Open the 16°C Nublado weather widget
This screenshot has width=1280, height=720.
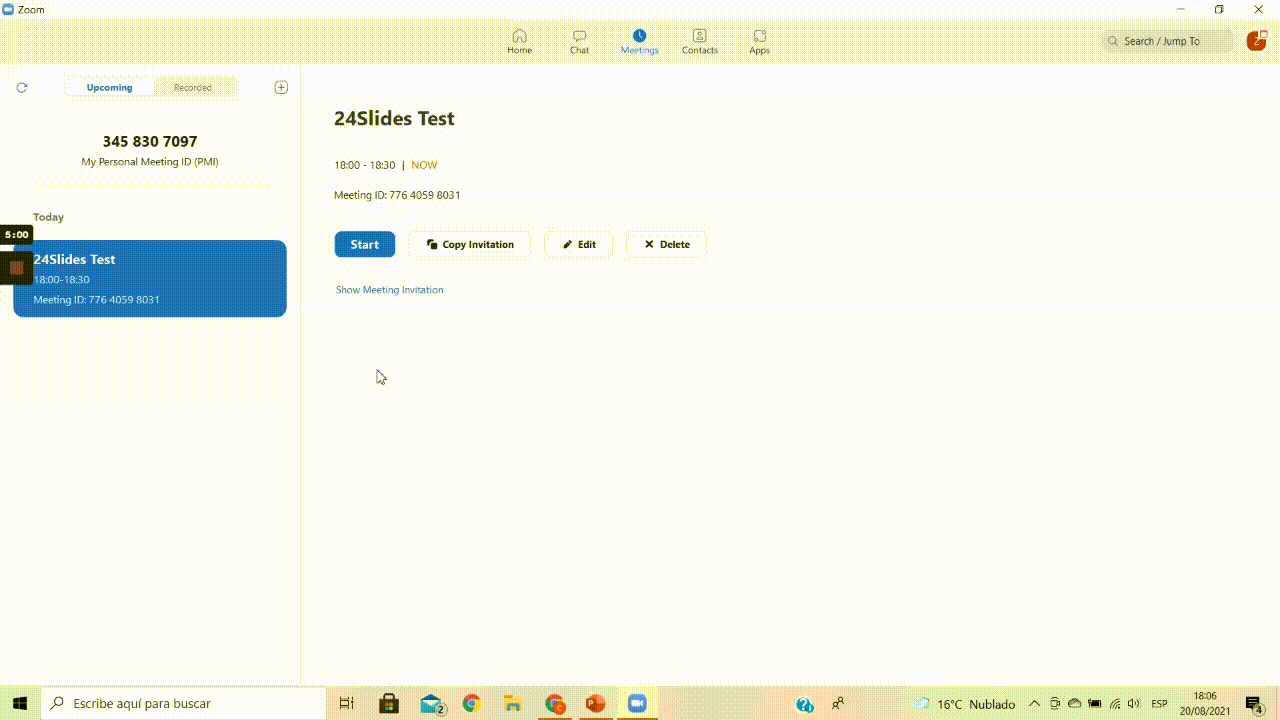[964, 704]
